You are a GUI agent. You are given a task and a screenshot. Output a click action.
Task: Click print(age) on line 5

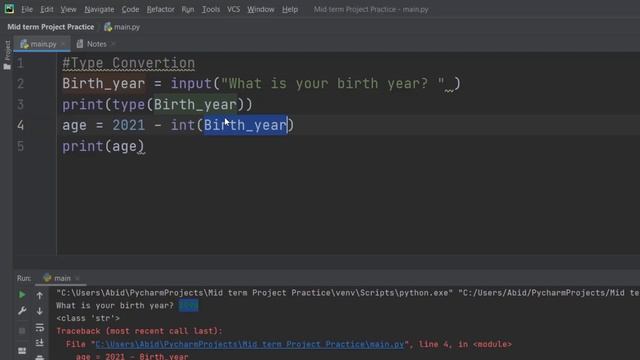[x=103, y=146]
